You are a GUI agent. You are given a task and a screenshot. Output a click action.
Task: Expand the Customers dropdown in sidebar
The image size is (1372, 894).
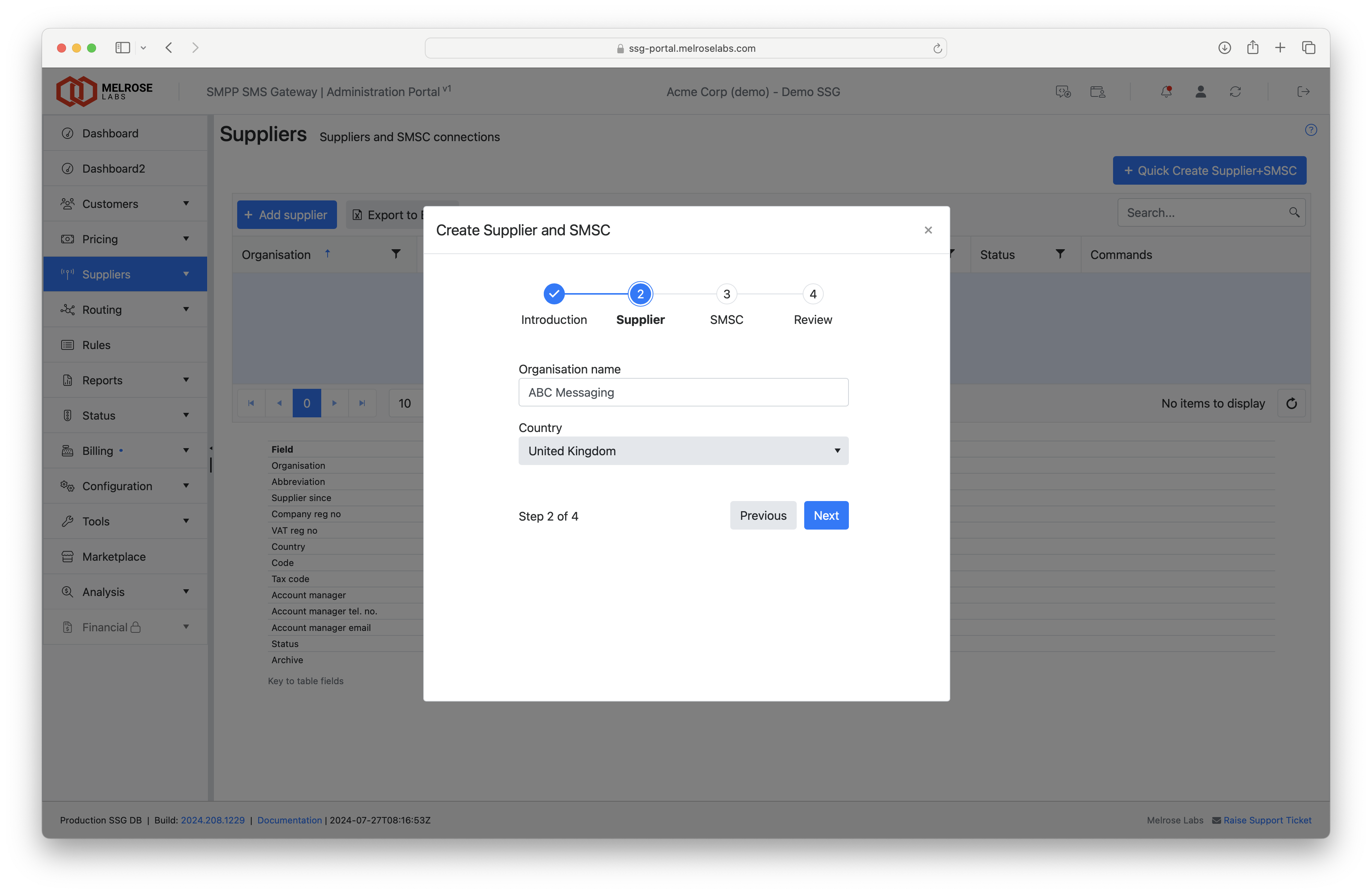184,203
